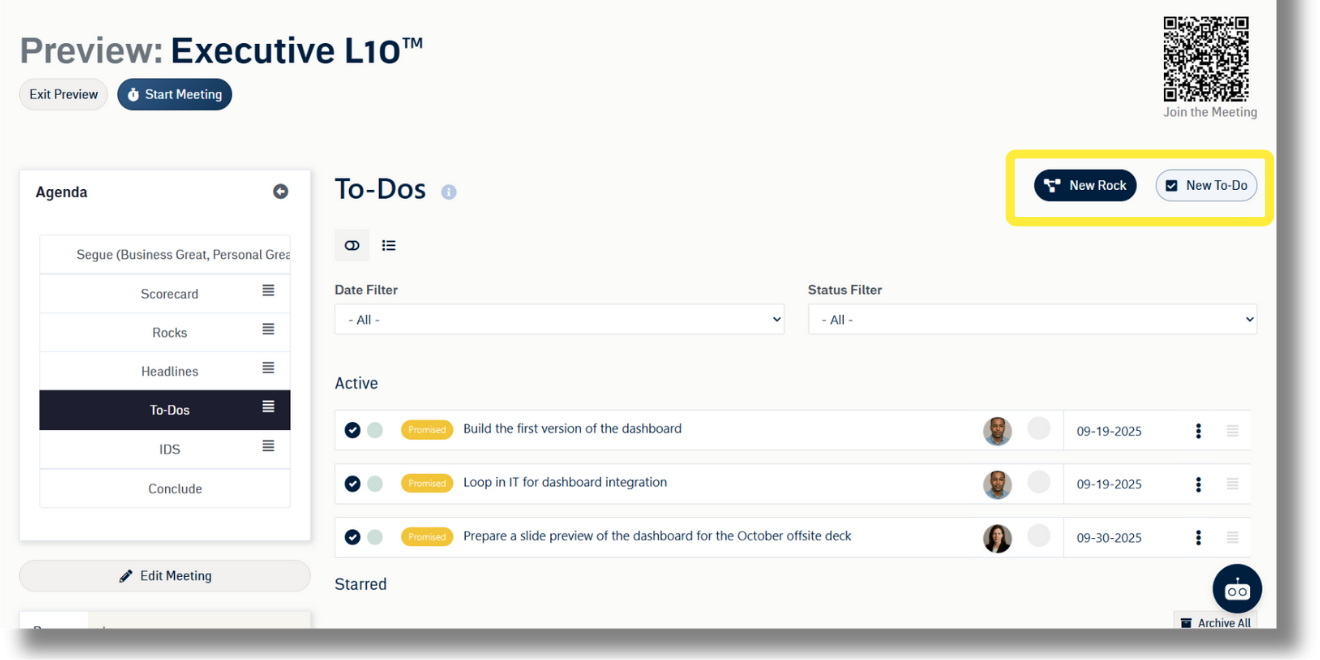Open the chatbot assistant icon
The image size is (1320, 660).
[1237, 590]
